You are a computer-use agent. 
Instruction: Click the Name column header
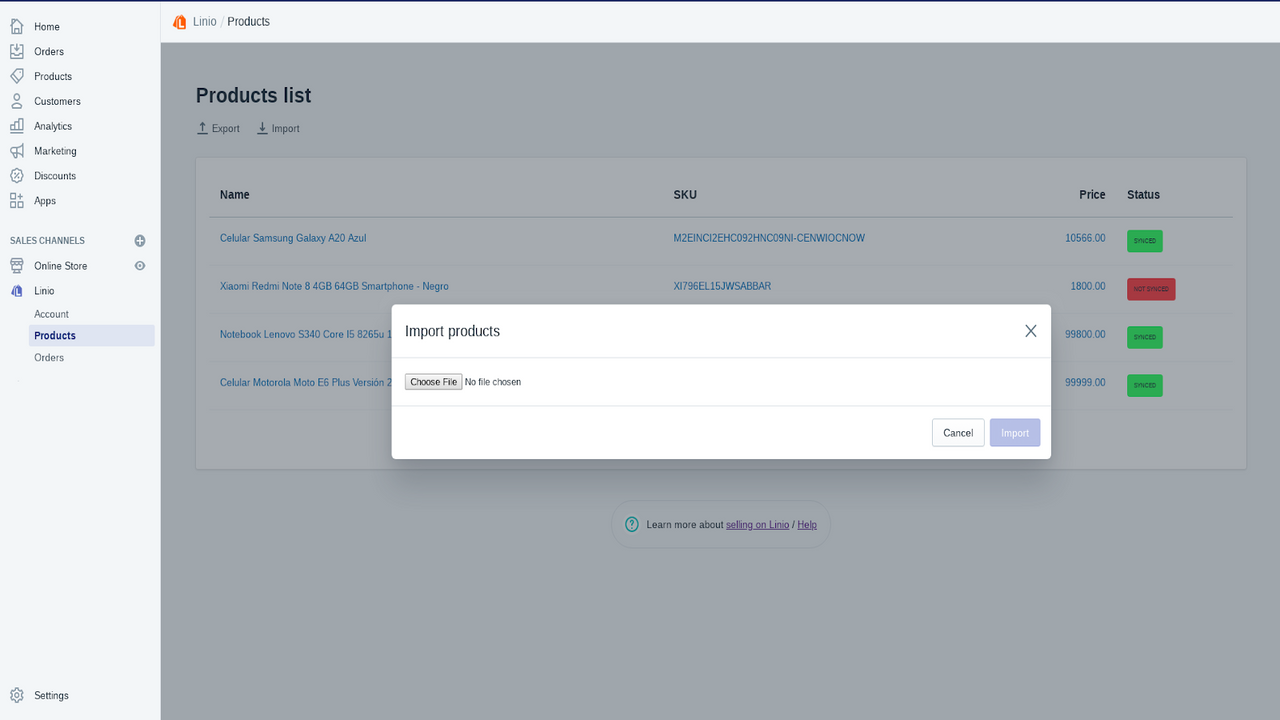coord(235,194)
